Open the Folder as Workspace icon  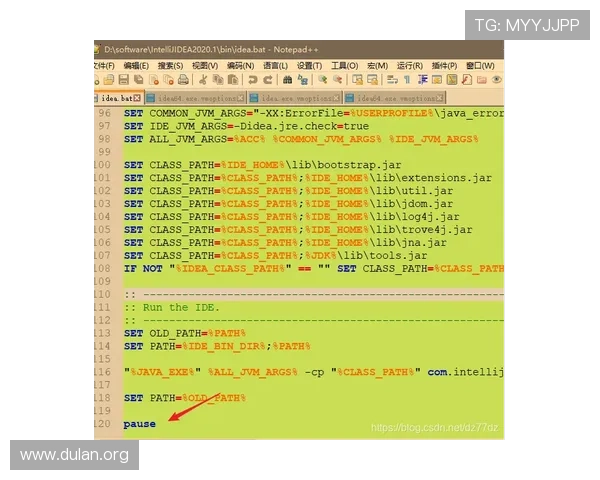[482, 80]
